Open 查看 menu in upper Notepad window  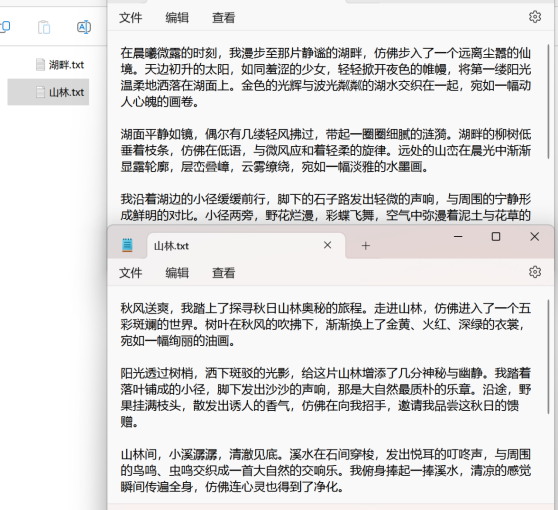(x=223, y=17)
